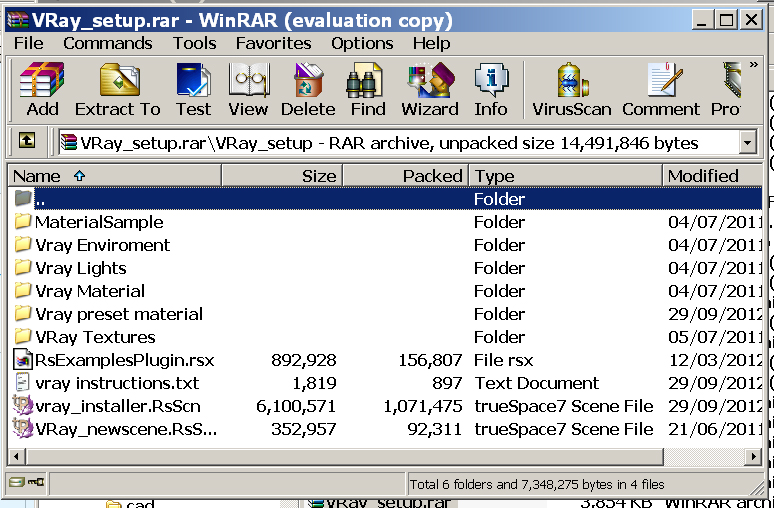Go up one folder level button

pyautogui.click(x=27, y=141)
